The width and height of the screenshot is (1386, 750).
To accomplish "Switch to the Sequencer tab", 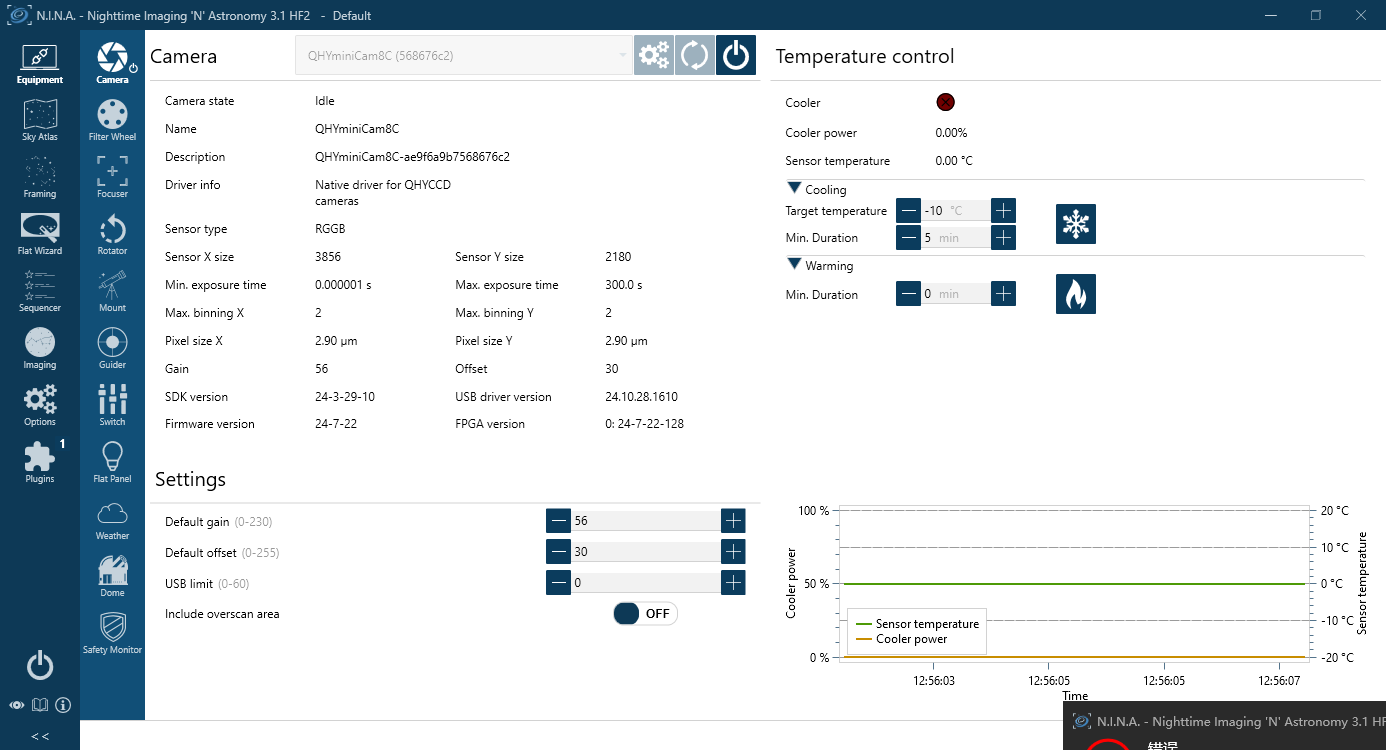I will (40, 291).
